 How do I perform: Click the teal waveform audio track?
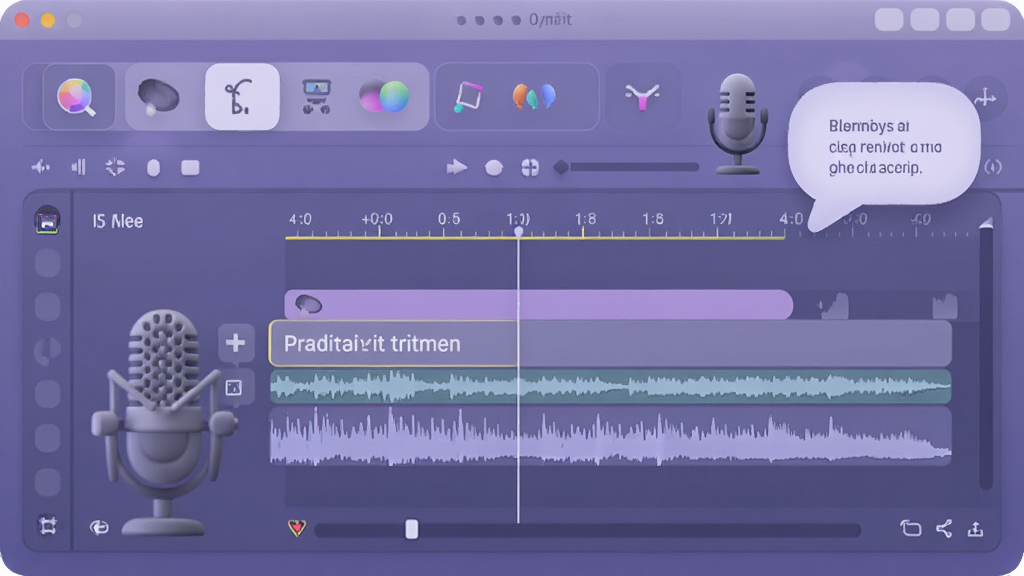tap(610, 386)
